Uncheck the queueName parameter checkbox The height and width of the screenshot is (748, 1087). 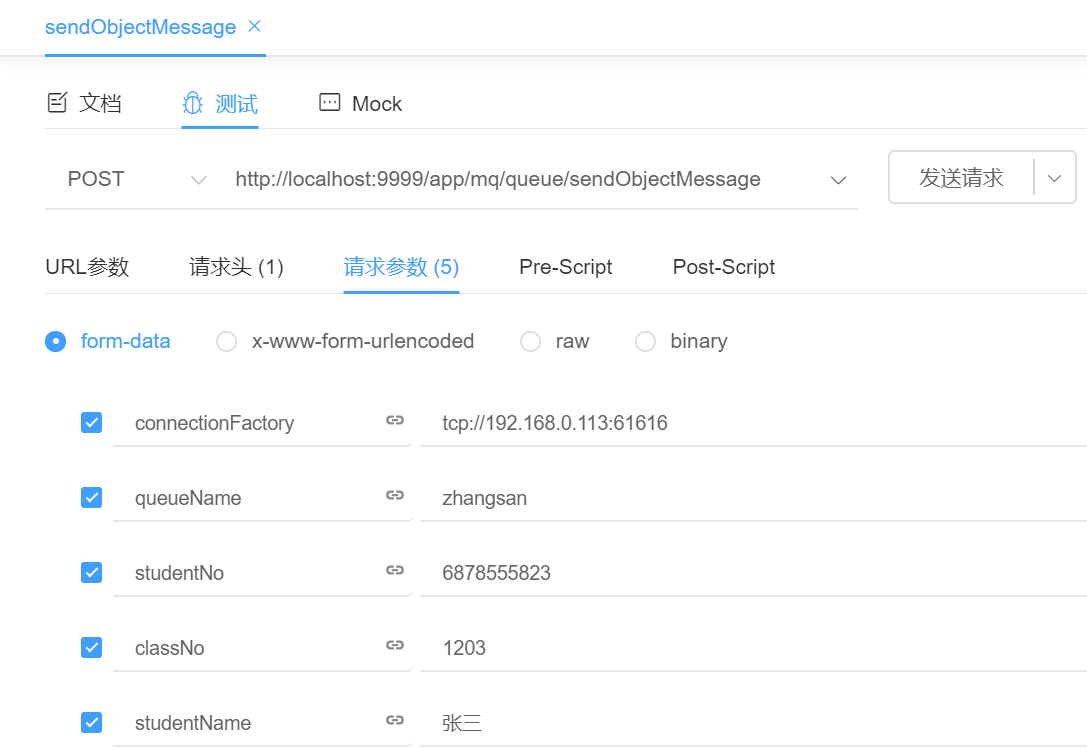pyautogui.click(x=91, y=497)
